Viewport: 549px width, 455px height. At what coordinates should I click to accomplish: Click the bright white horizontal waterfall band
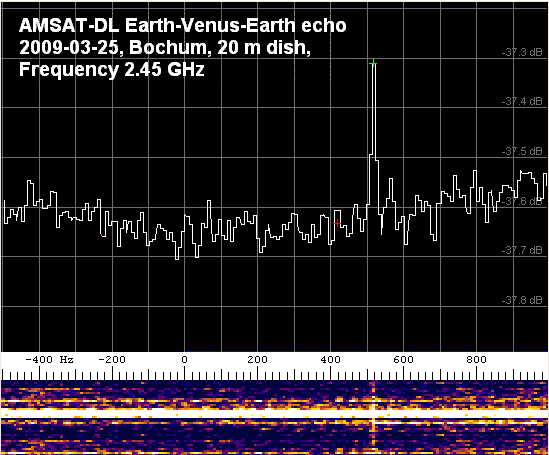click(274, 413)
